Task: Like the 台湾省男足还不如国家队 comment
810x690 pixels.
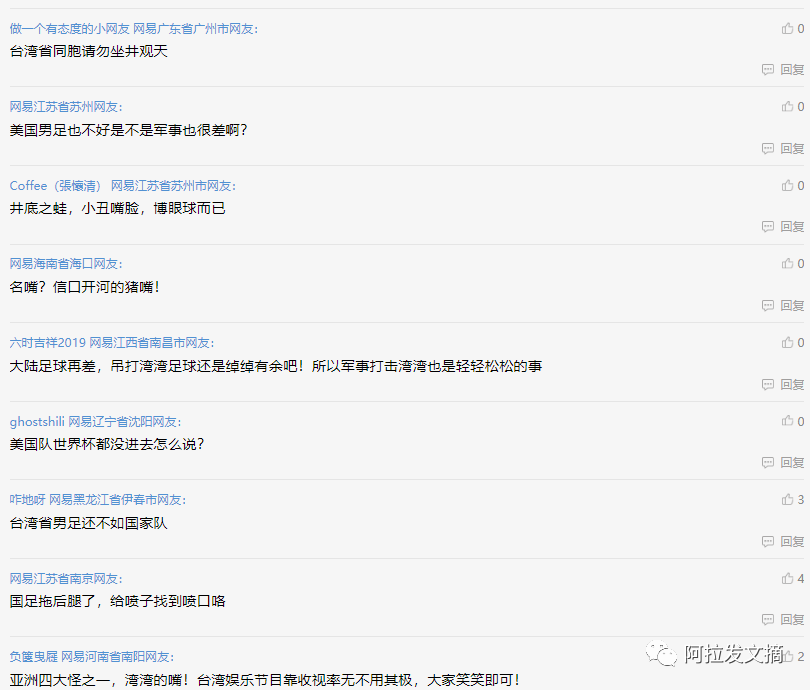Action: point(787,499)
